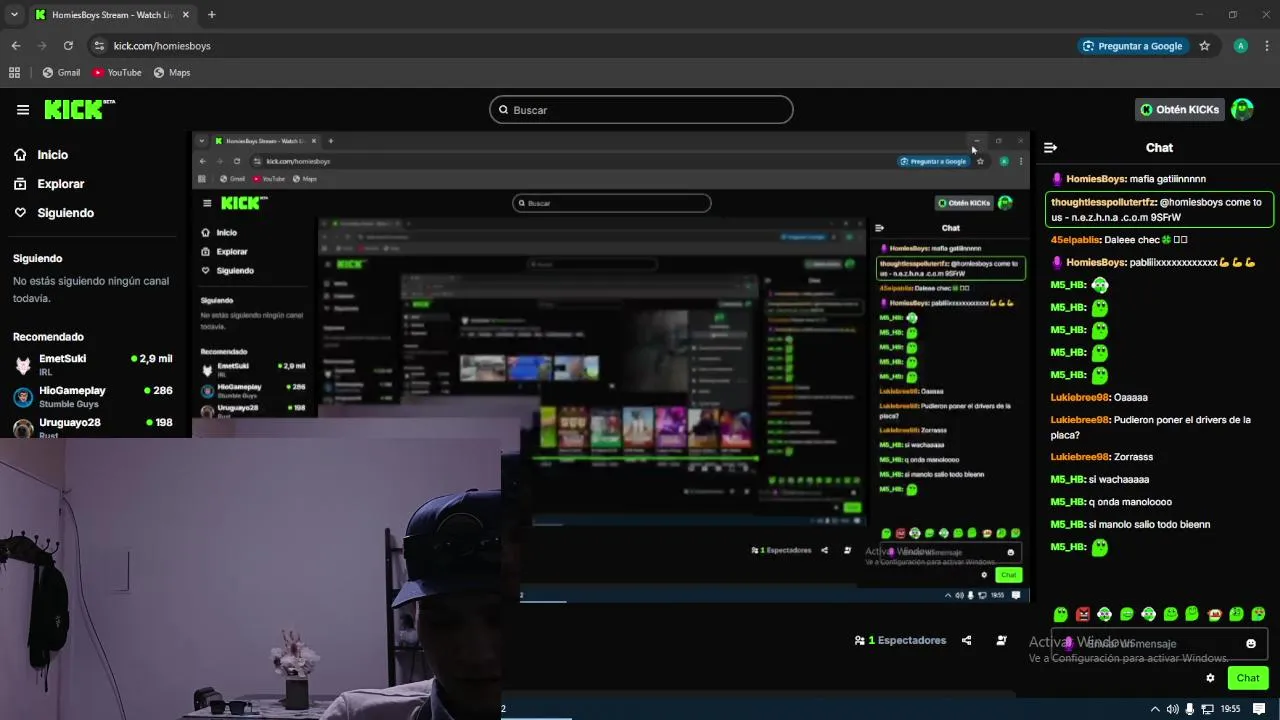The image size is (1280, 720).
Task: Open the tab search dropdown
Action: tap(14, 15)
